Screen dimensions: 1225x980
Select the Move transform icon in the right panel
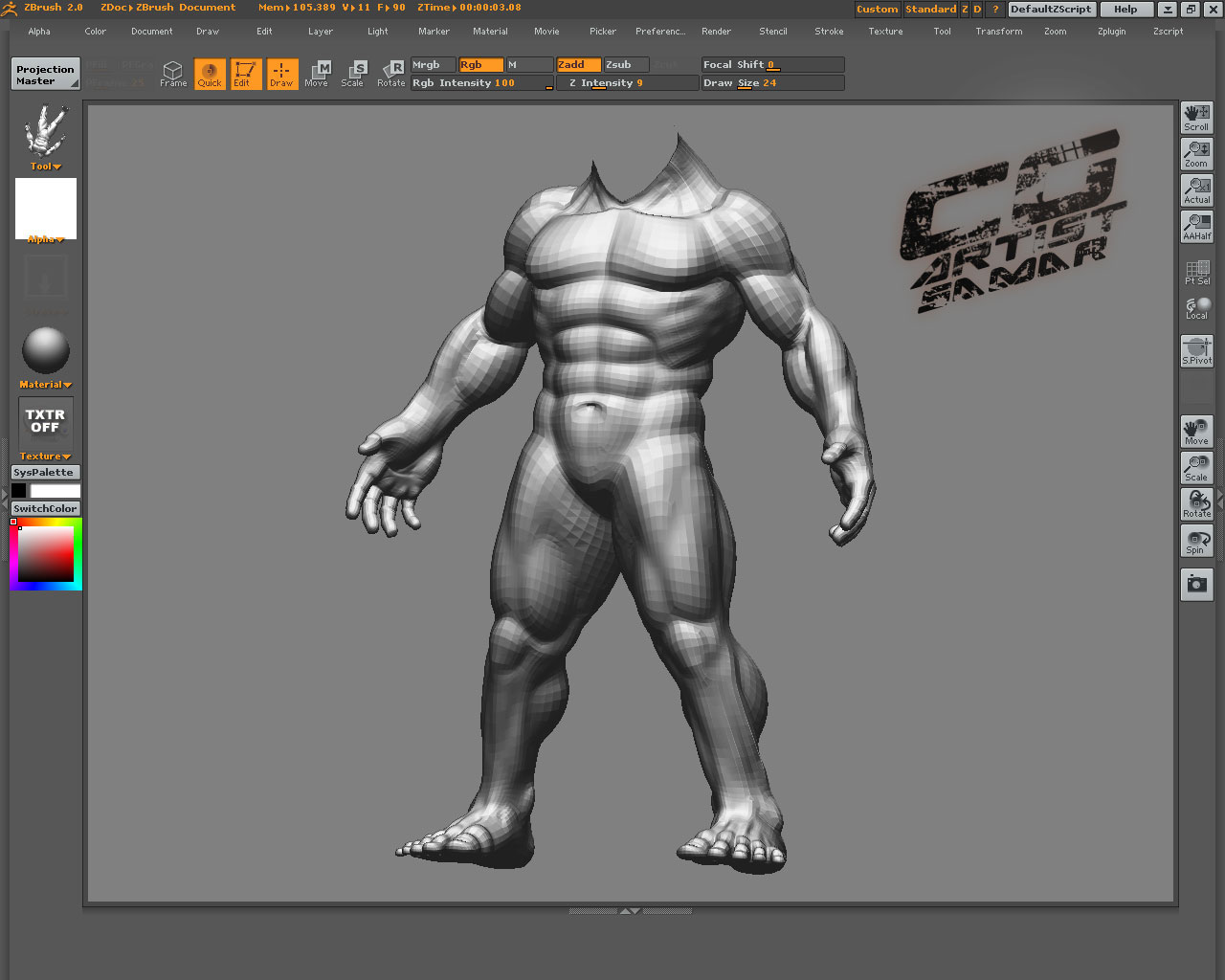coord(1196,431)
